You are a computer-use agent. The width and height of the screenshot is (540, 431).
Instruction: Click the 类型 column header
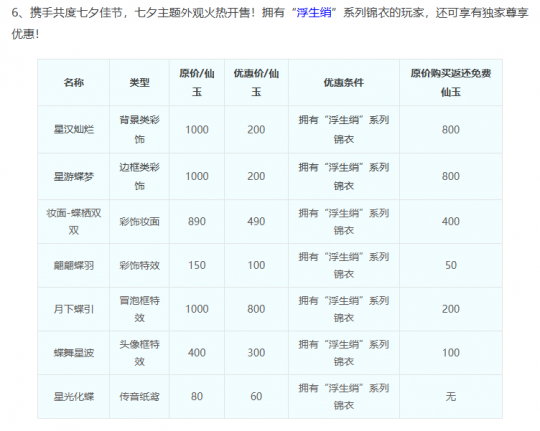(139, 83)
